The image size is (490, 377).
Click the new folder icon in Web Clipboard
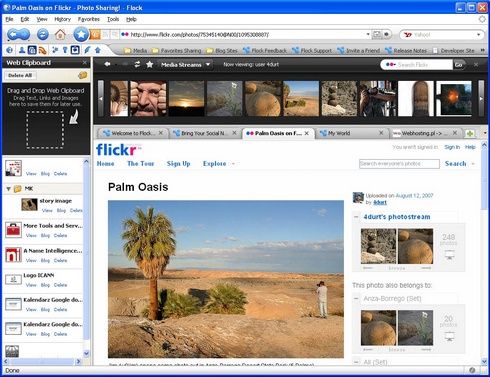click(82, 75)
